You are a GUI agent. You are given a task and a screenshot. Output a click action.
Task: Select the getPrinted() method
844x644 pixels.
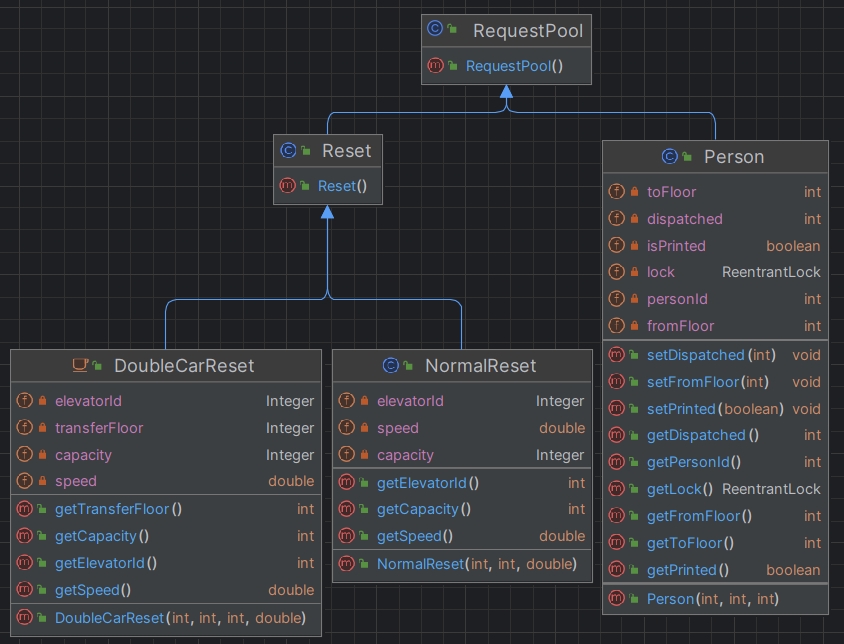715,570
